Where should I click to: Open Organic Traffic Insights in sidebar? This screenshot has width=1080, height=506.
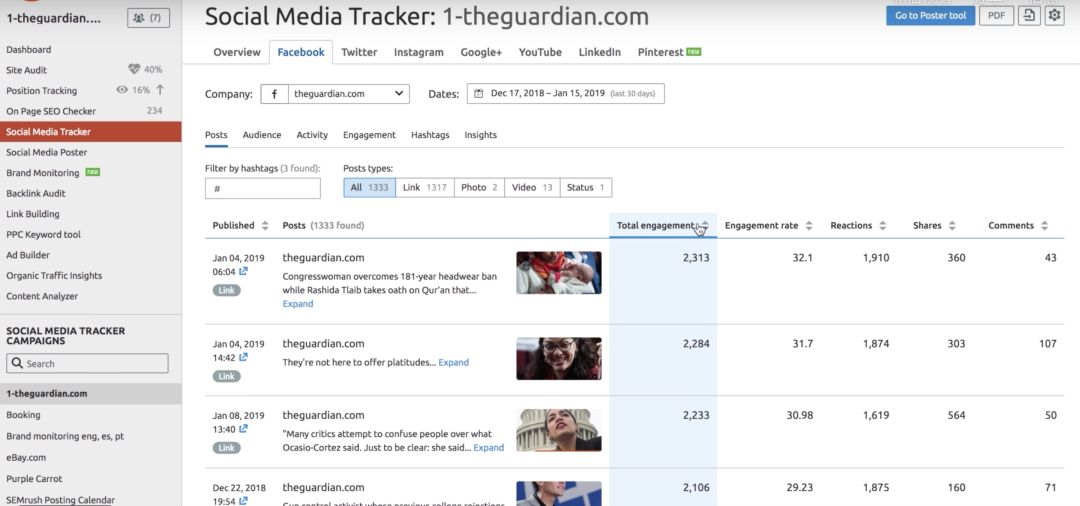(x=54, y=275)
